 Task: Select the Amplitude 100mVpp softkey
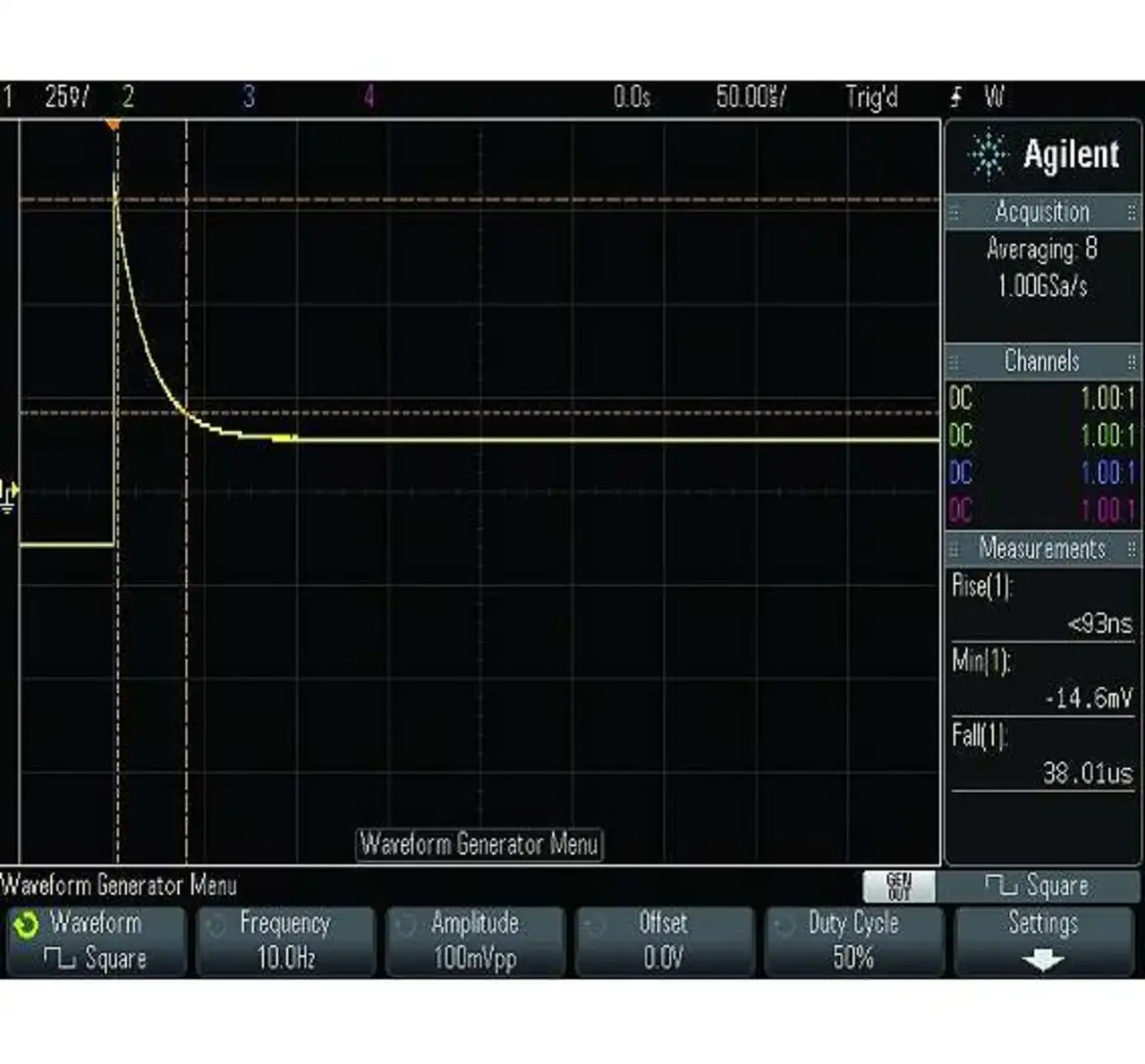click(x=475, y=942)
